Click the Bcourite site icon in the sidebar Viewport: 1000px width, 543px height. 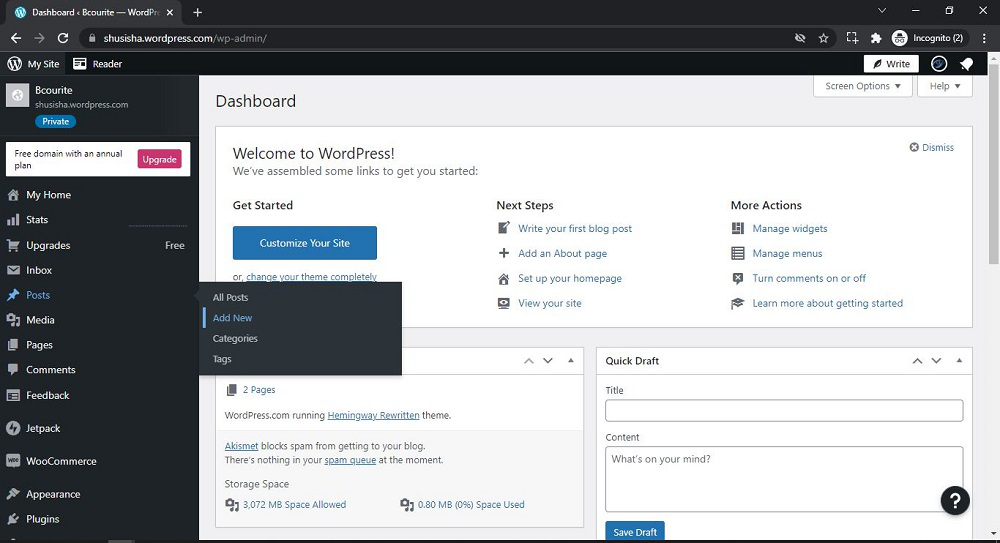coord(17,96)
